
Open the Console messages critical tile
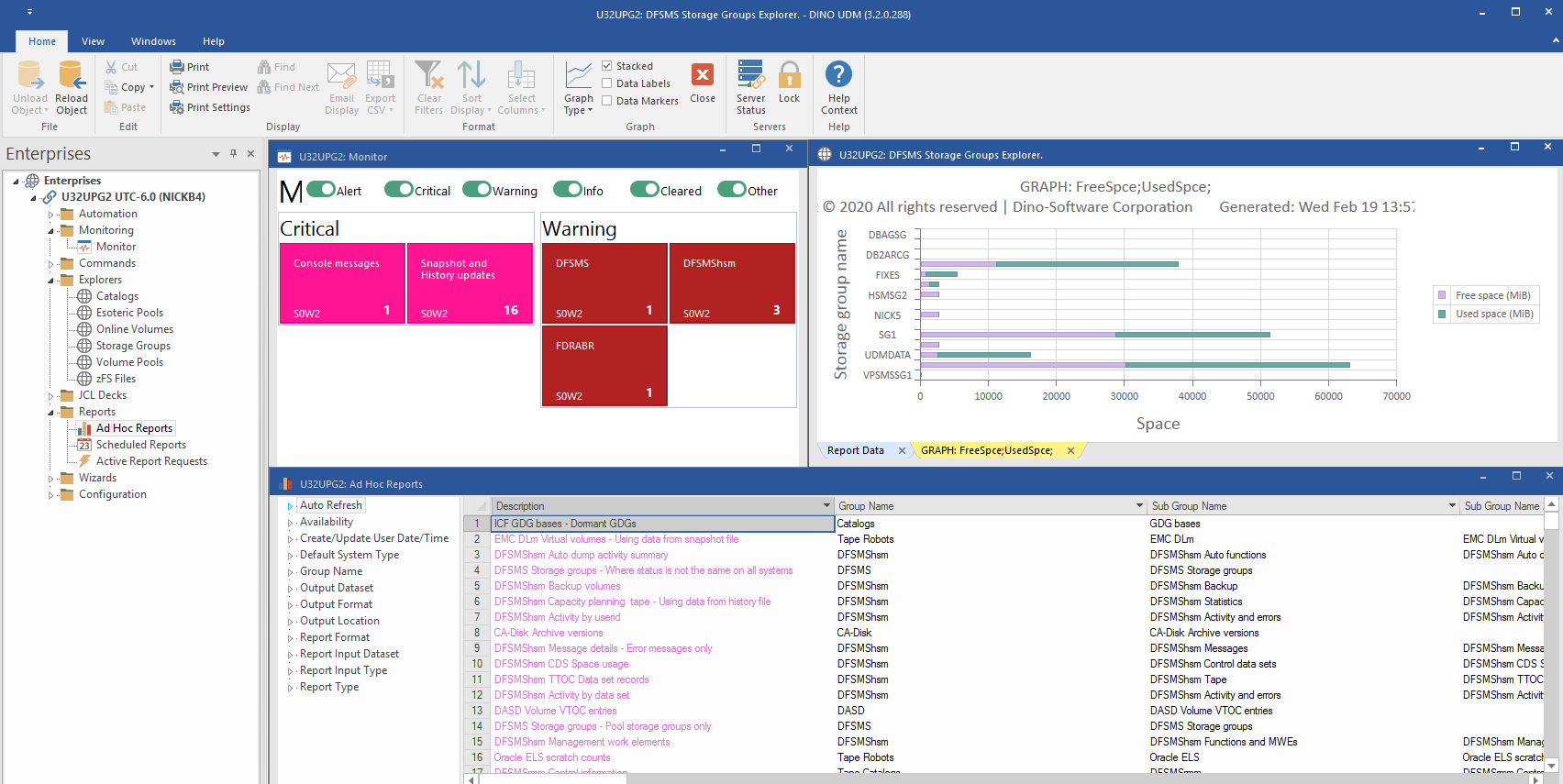pos(342,283)
